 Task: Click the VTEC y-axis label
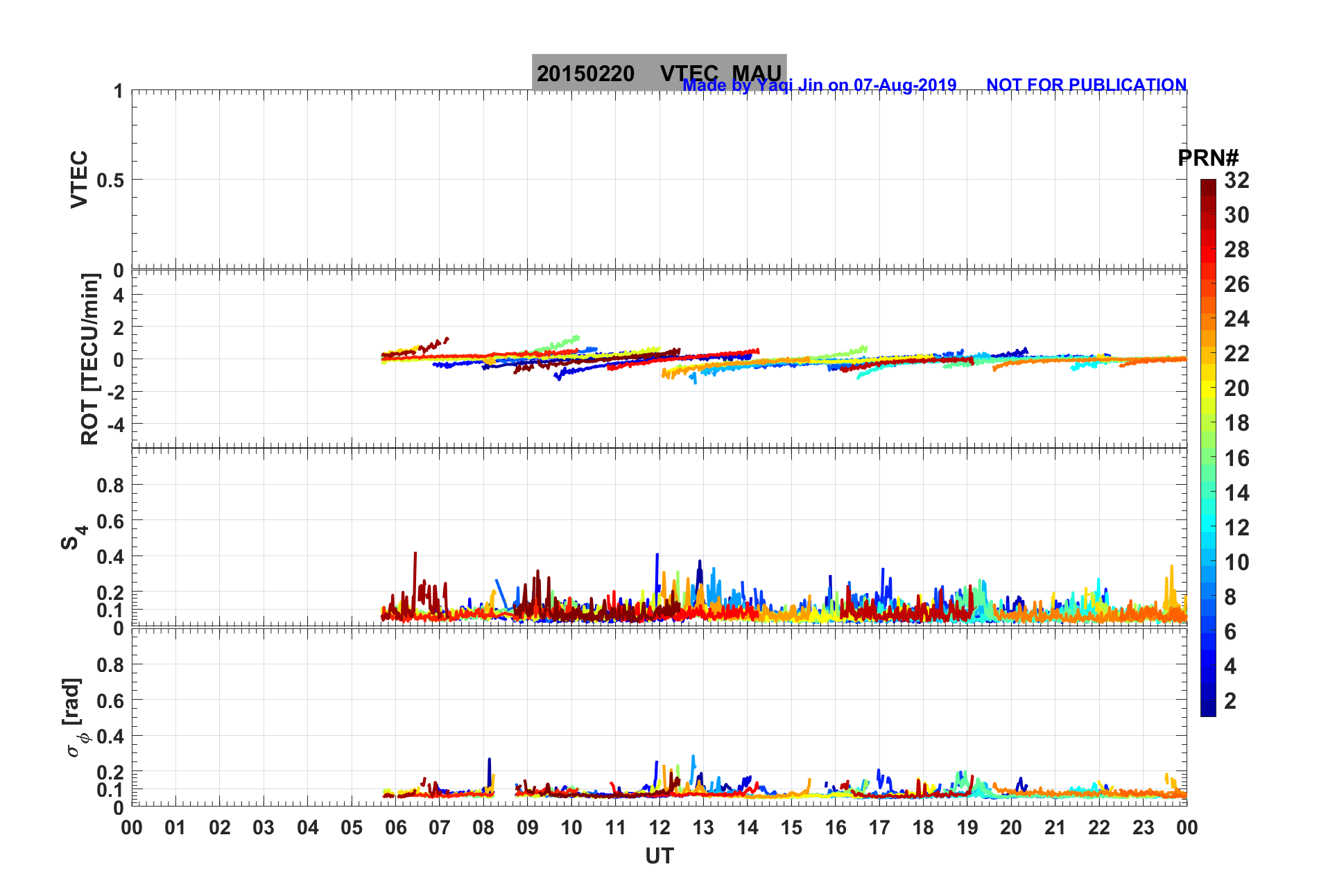coord(79,179)
